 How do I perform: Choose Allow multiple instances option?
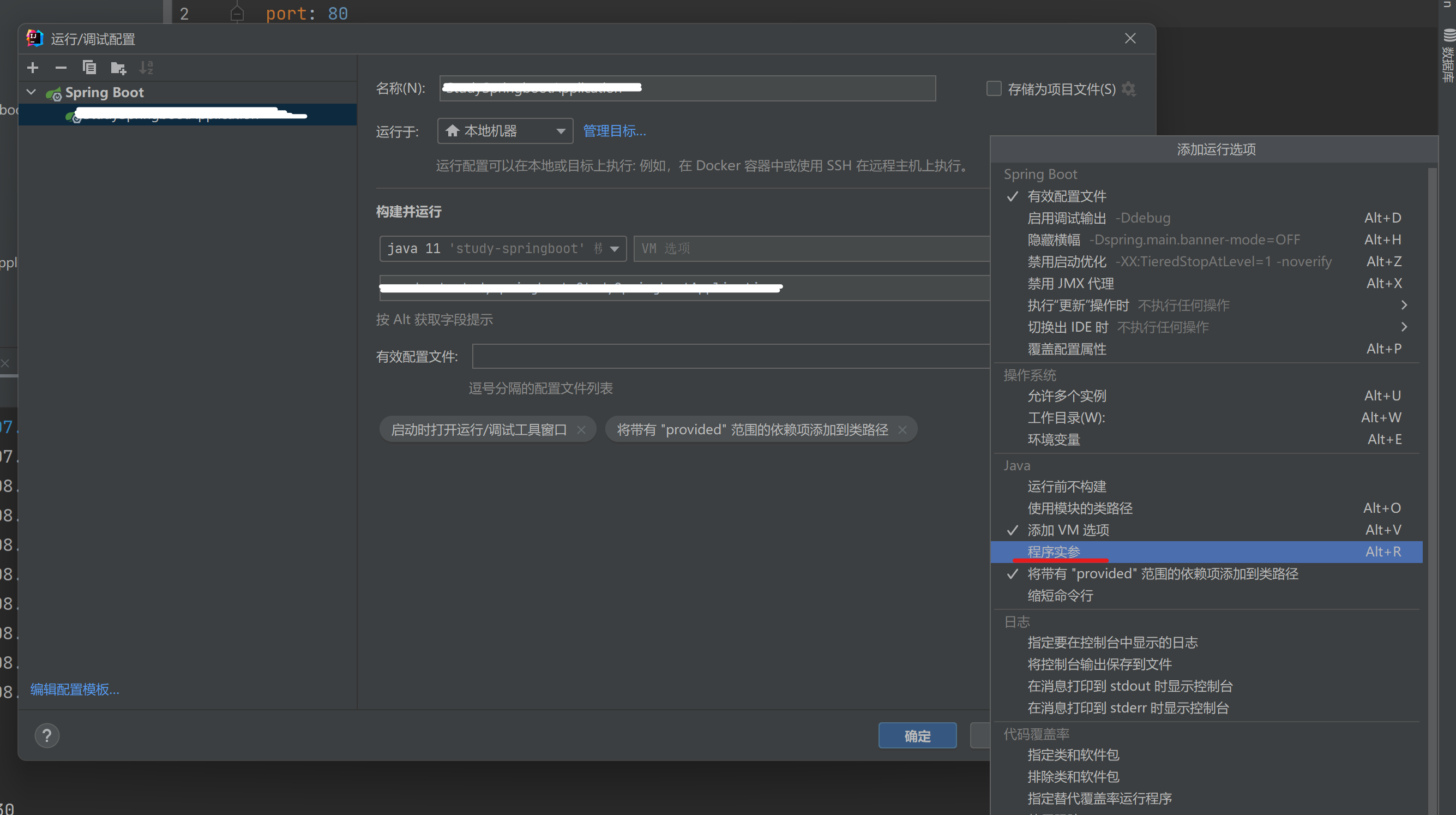click(1066, 396)
